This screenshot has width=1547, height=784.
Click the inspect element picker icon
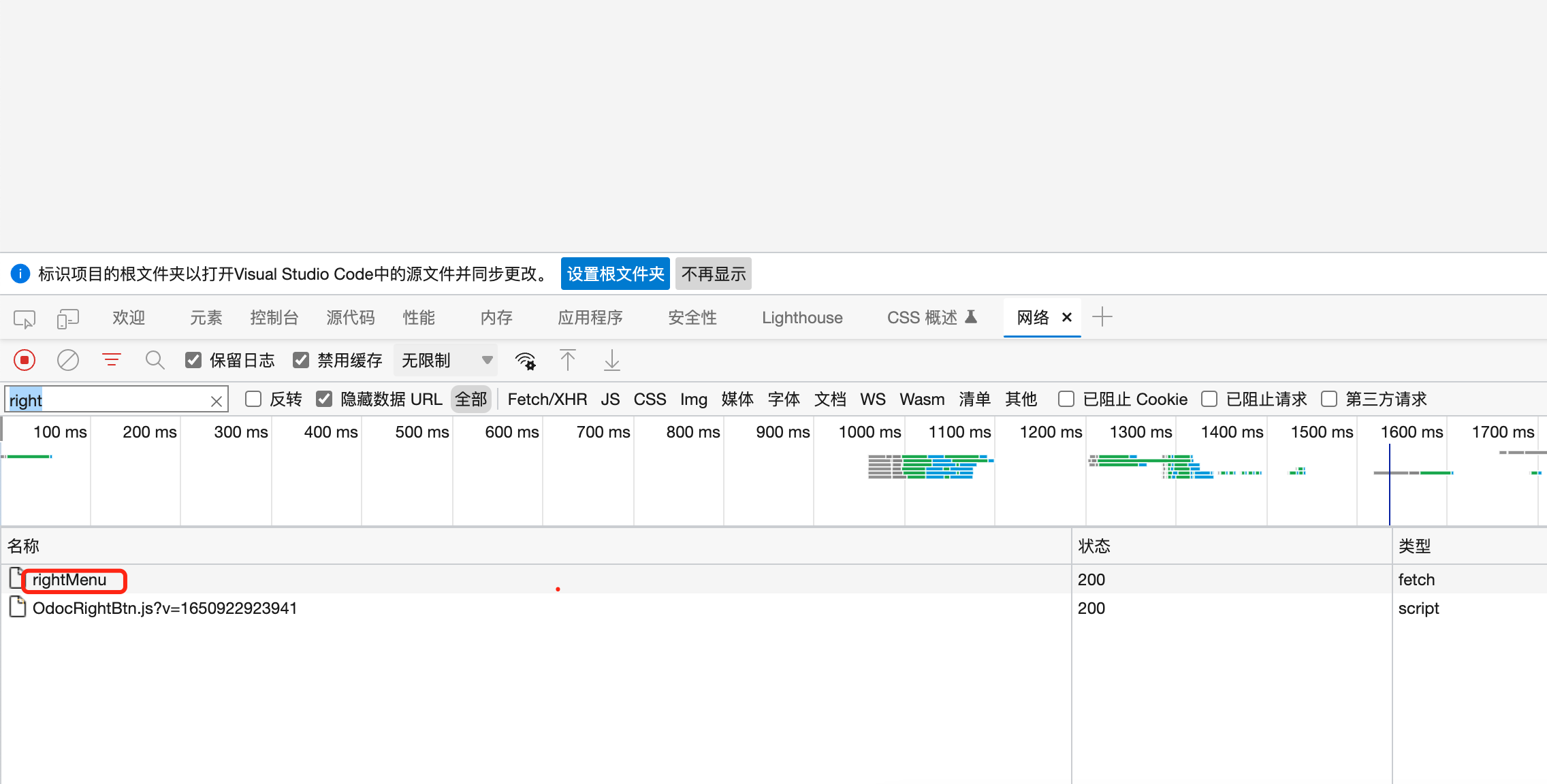pos(25,318)
